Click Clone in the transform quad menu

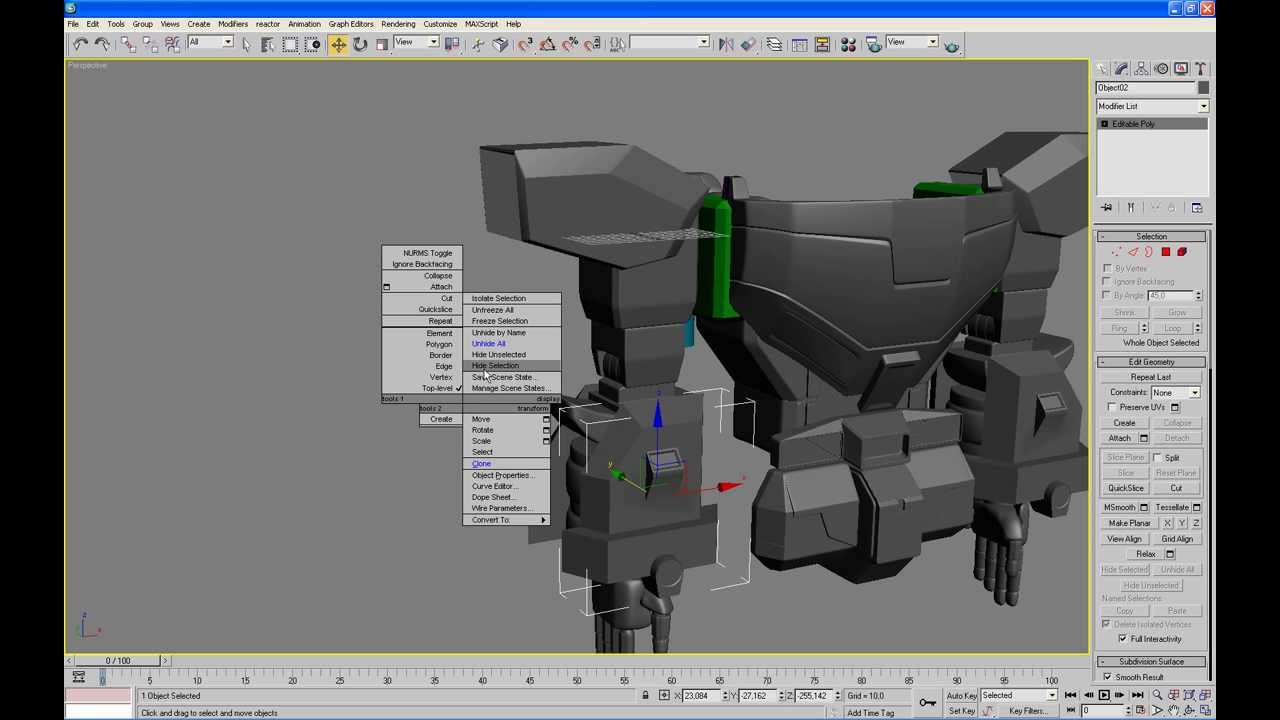coord(481,464)
